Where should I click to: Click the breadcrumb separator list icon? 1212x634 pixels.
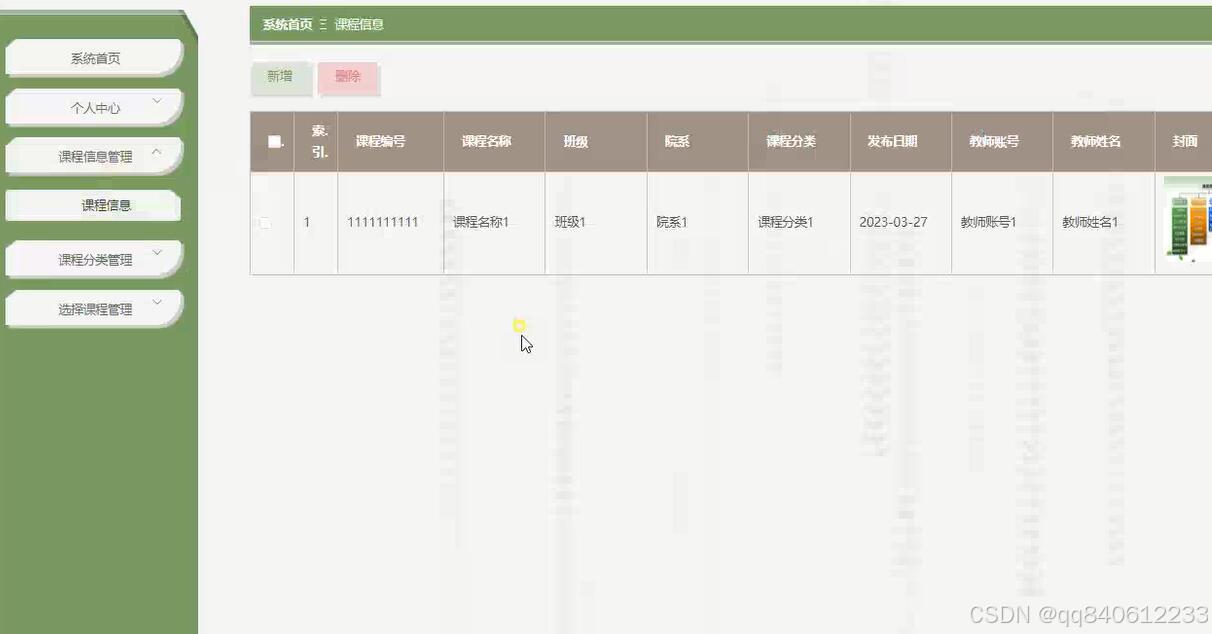point(325,24)
